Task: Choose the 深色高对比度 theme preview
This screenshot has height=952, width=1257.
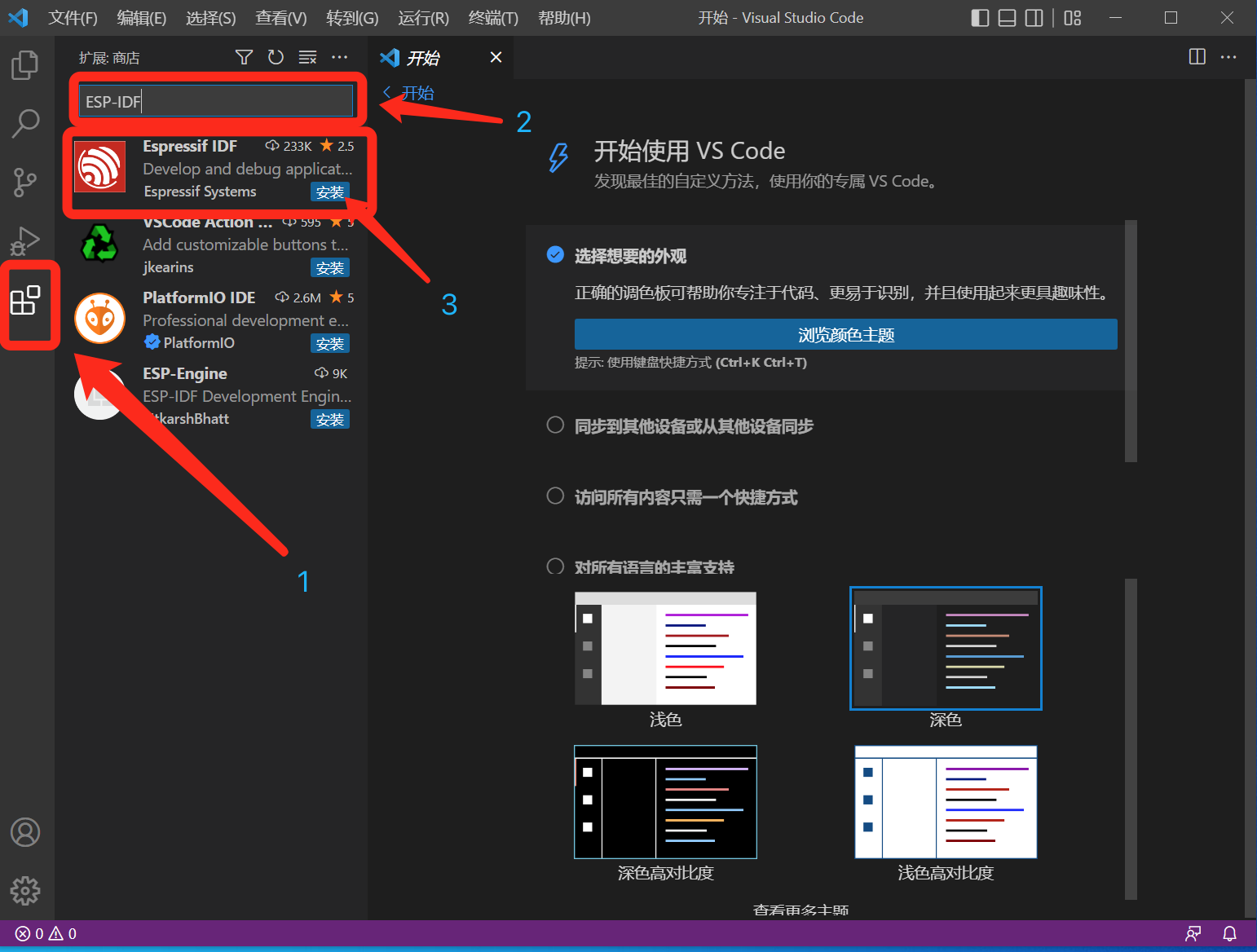Action: pyautogui.click(x=665, y=802)
